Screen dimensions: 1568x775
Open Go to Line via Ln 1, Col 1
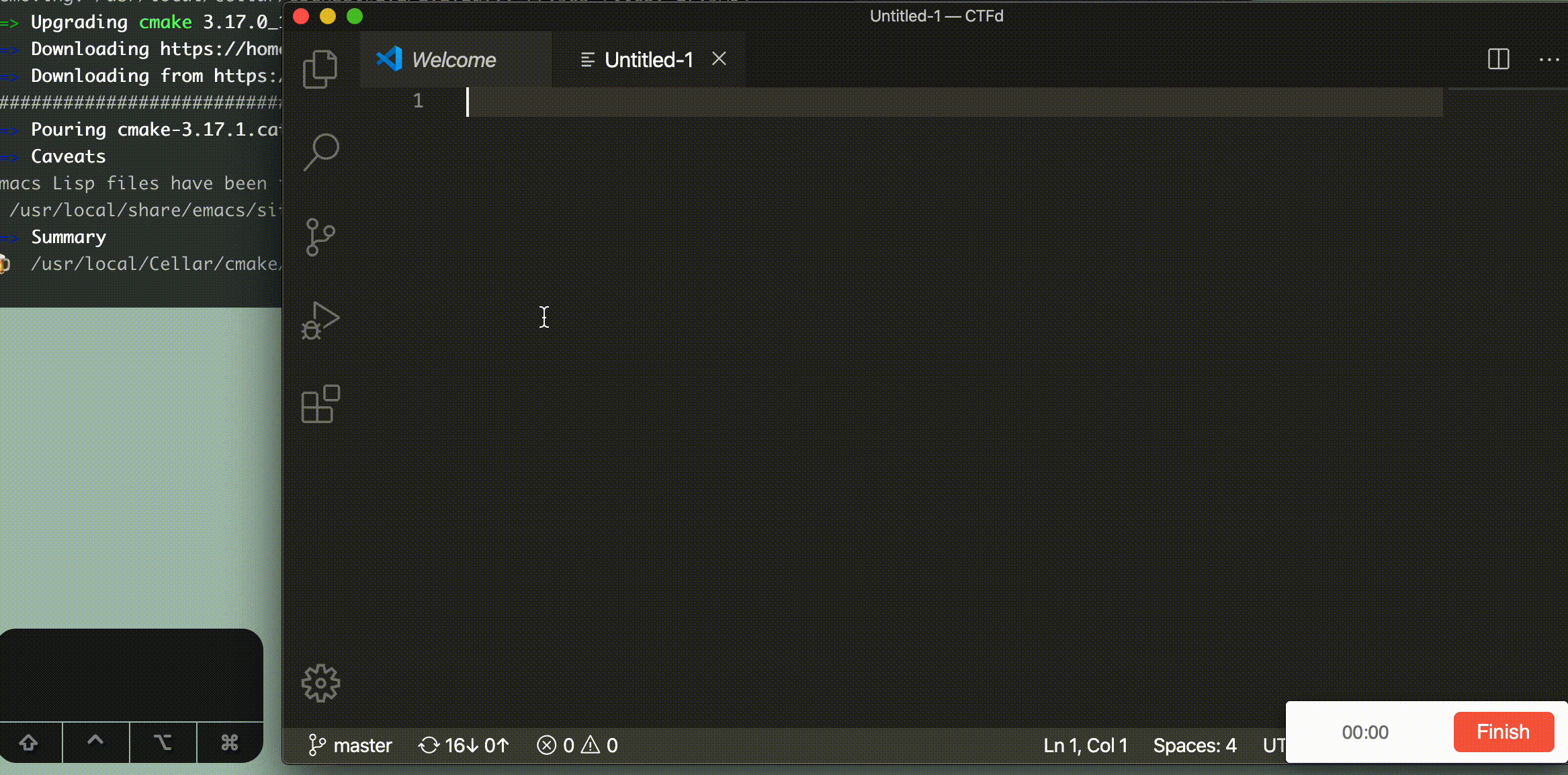(x=1084, y=745)
